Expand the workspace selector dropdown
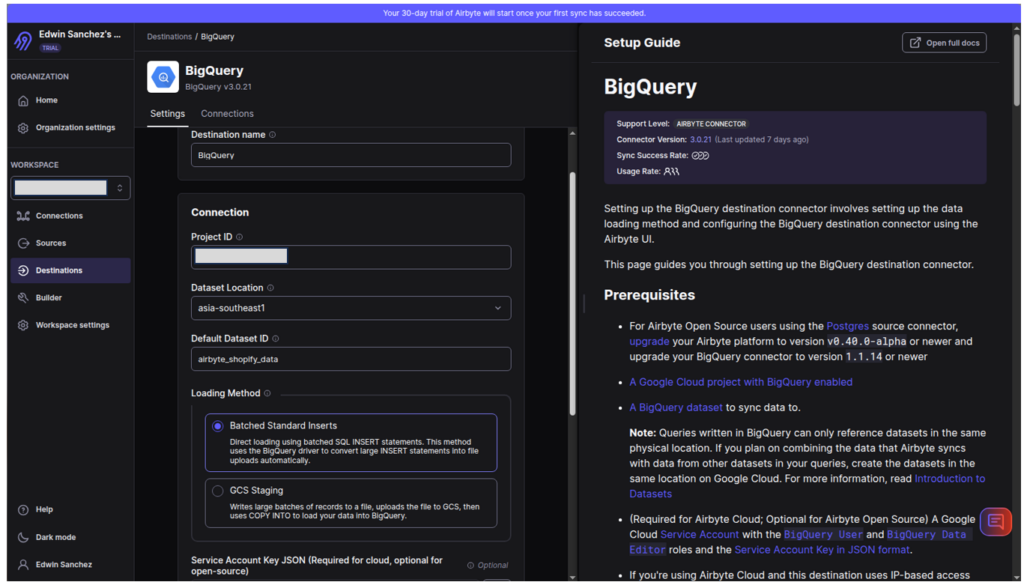Image resolution: width=1024 pixels, height=585 pixels. coord(71,188)
